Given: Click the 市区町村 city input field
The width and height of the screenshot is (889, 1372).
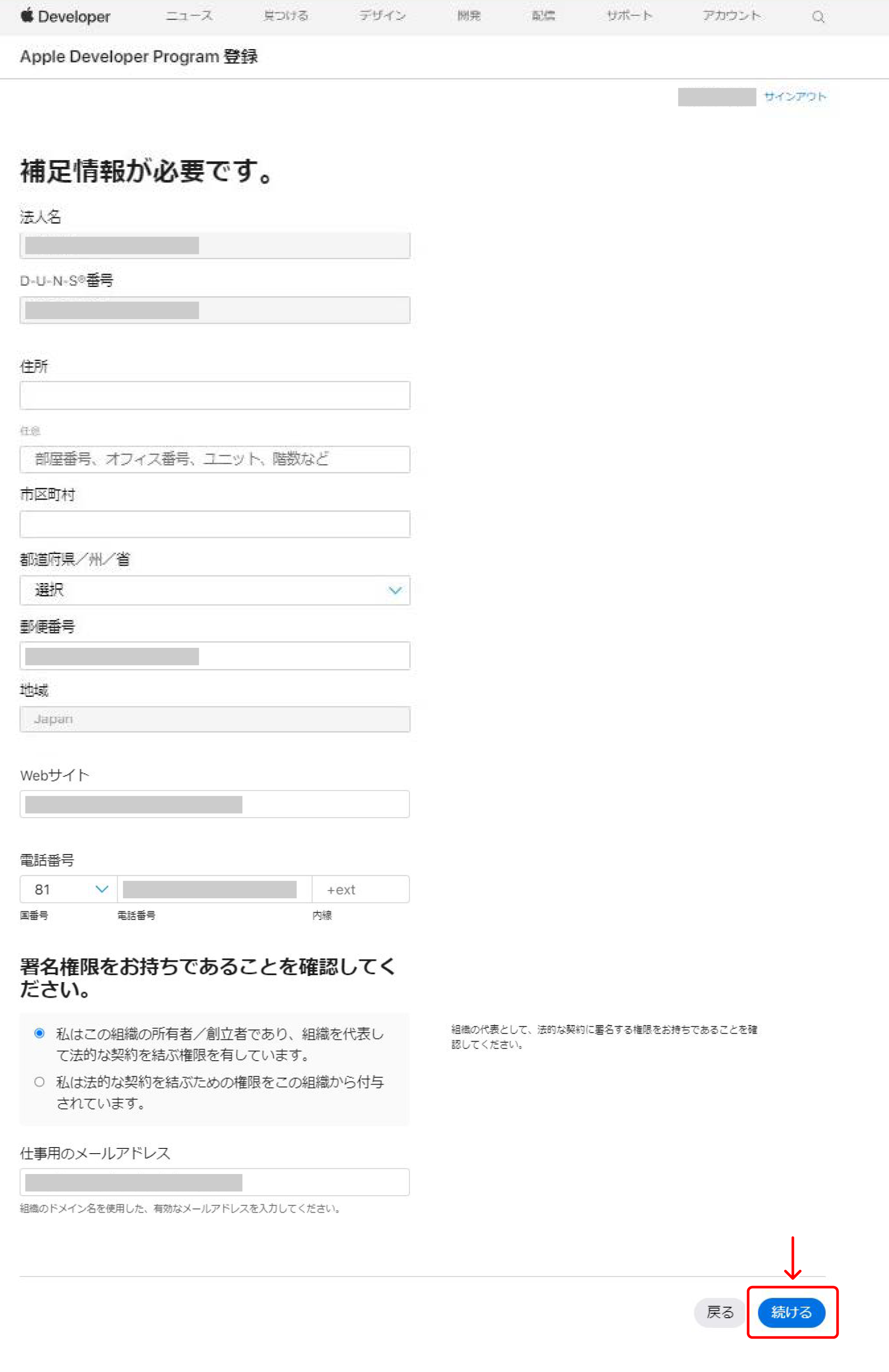Looking at the screenshot, I should pos(214,524).
